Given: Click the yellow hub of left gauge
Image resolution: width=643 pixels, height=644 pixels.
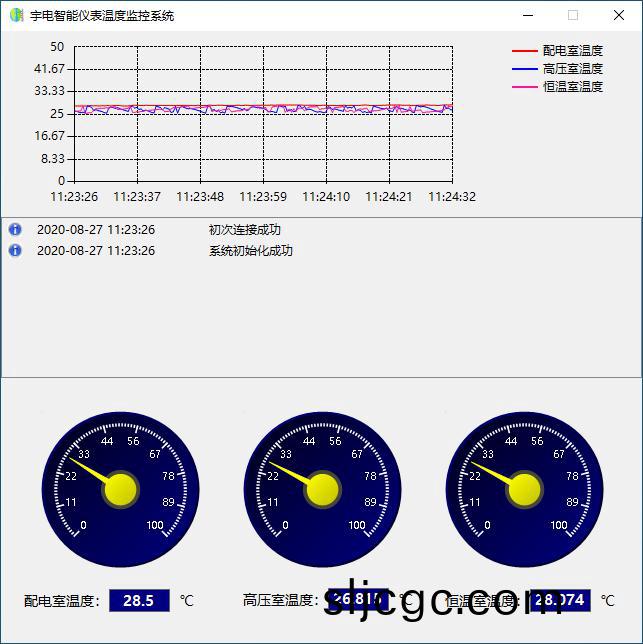Looking at the screenshot, I should pyautogui.click(x=120, y=490).
